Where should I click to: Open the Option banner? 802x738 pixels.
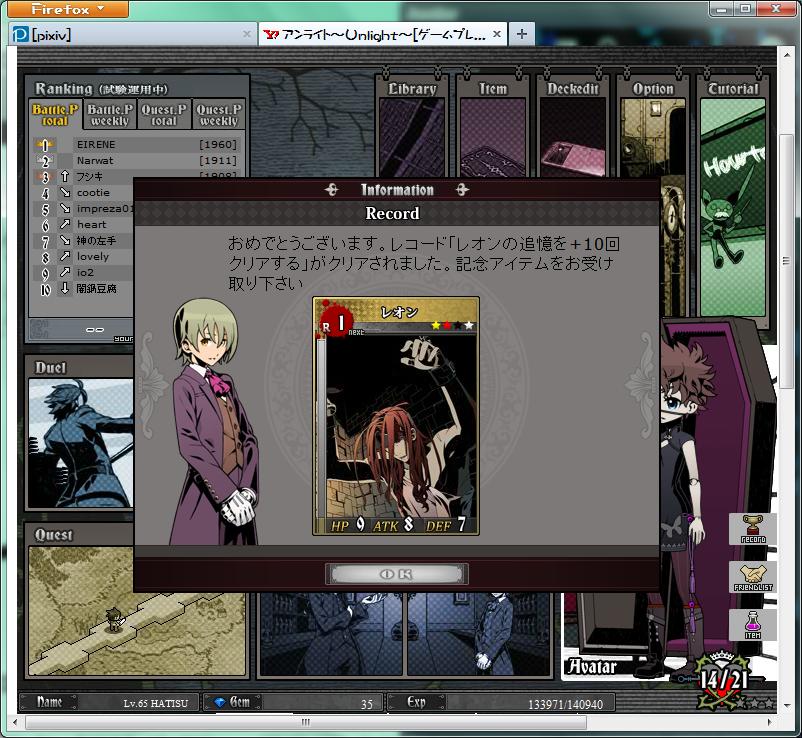tap(653, 126)
